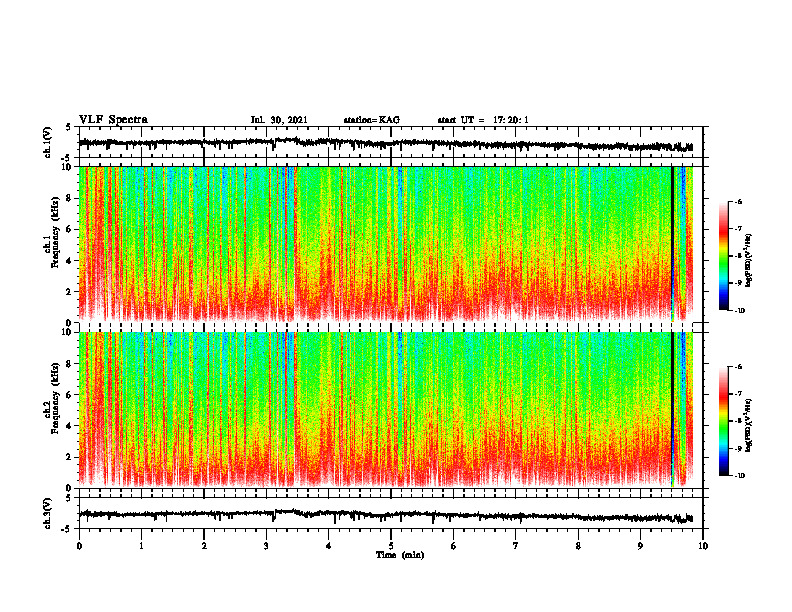The width and height of the screenshot is (792, 612).
Task: Click time axis tick label '7'
Action: point(516,546)
